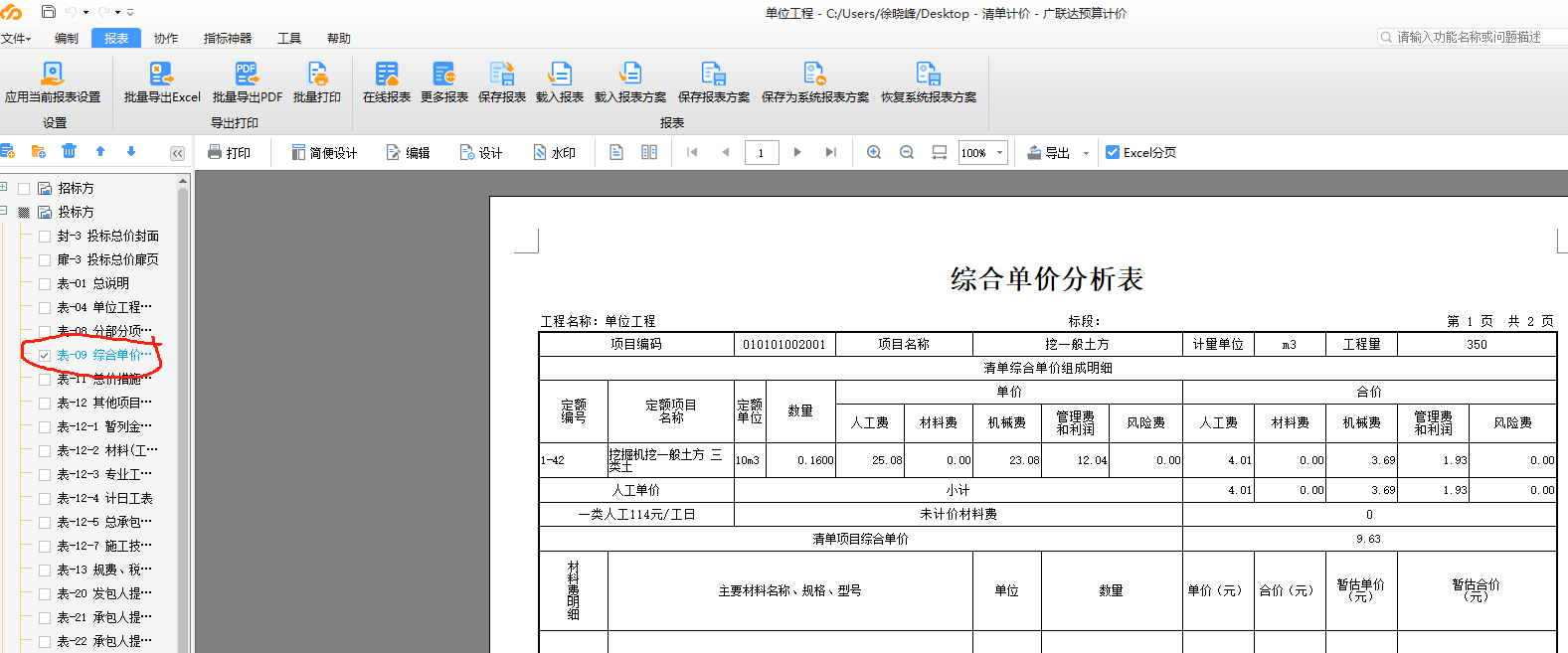
Task: Click the 导出 export button
Action: 1049,152
